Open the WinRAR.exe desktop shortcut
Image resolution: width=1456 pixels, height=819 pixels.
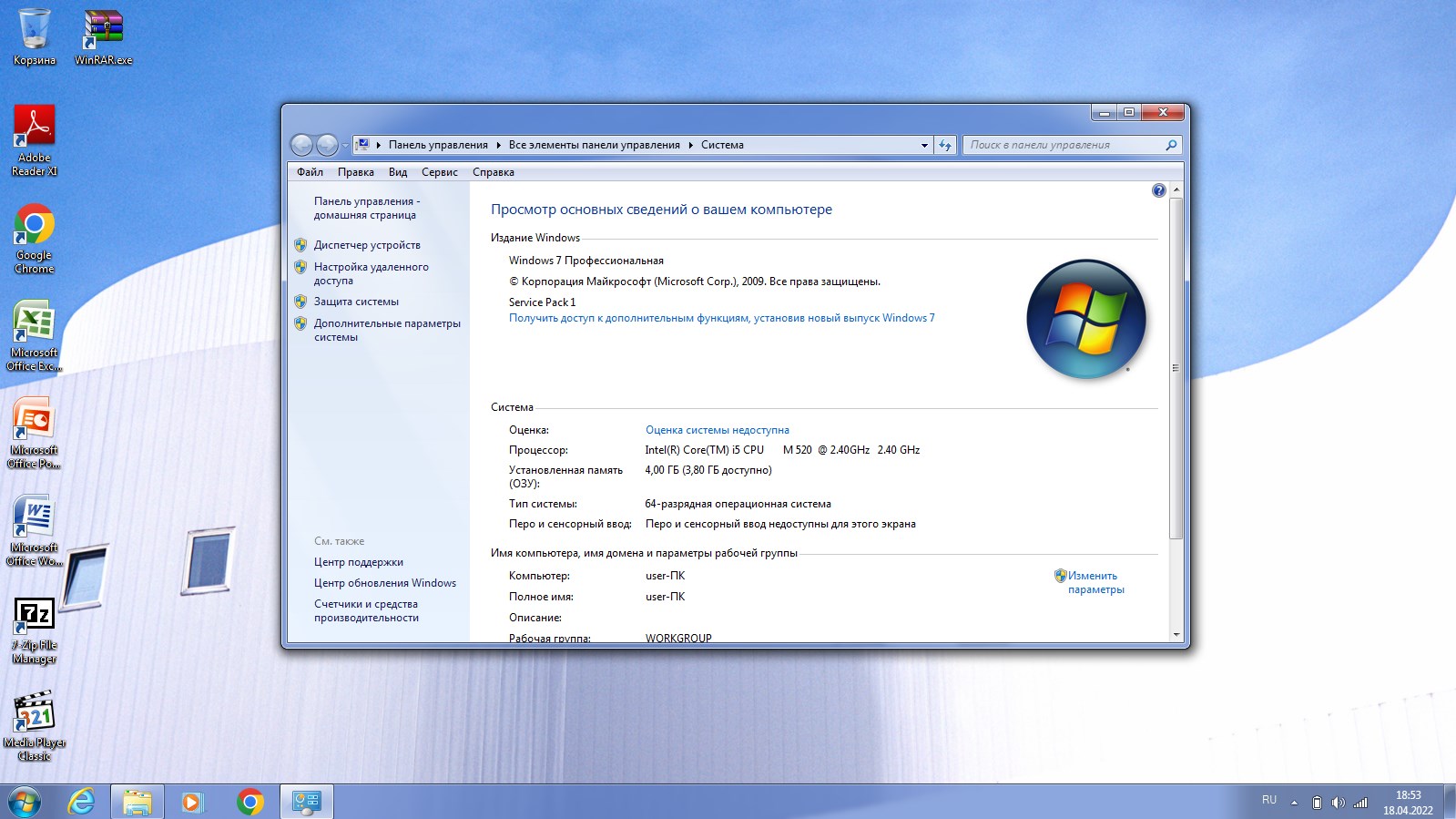[x=103, y=36]
